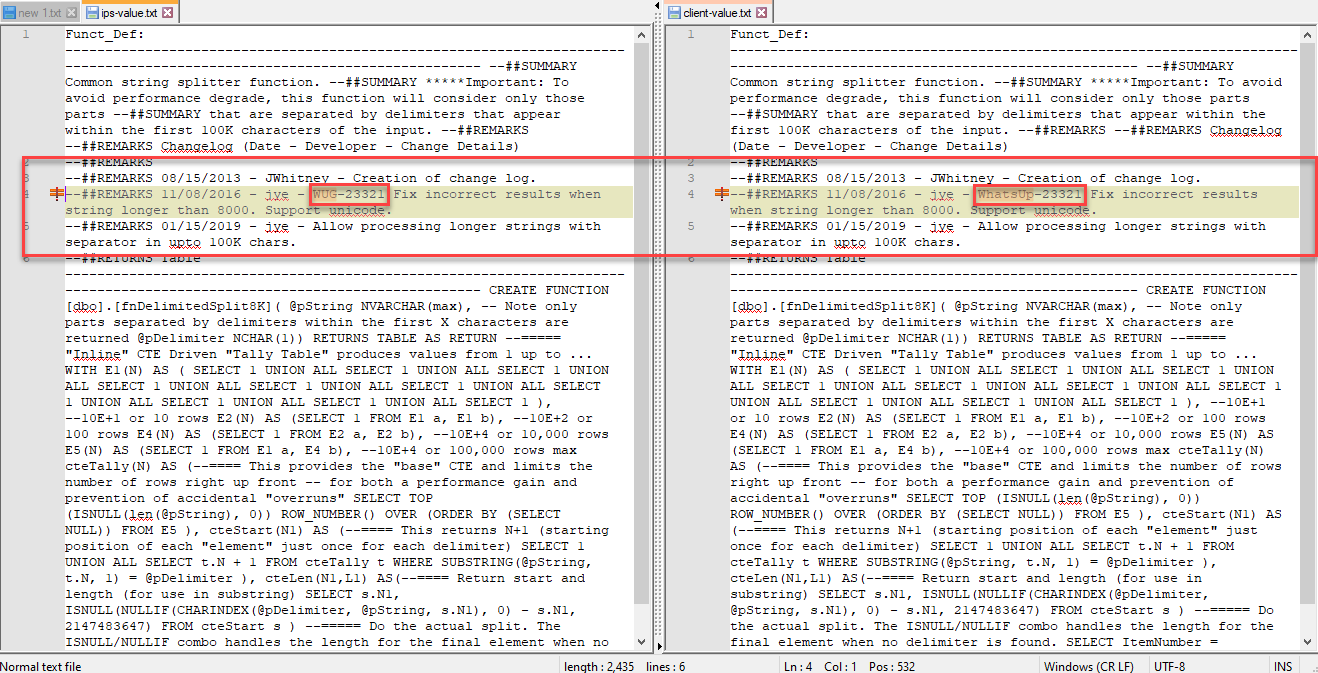Click 'Funct_Def:' in client-value.txt pane
1318x673 pixels.
click(770, 34)
